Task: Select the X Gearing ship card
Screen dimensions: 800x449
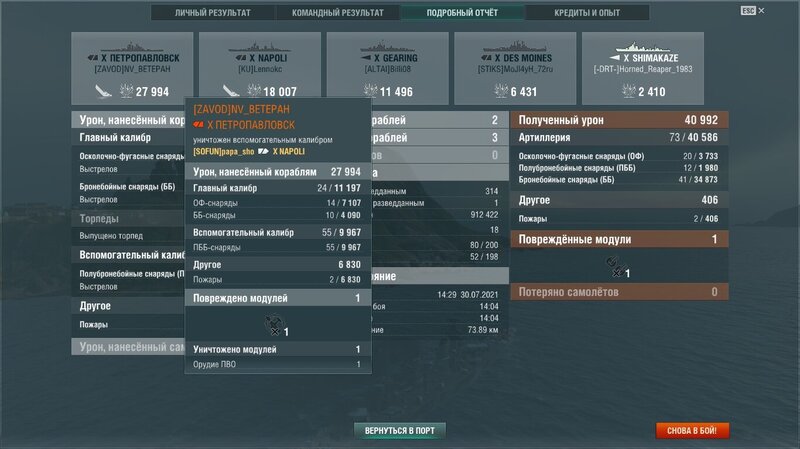Action: (x=388, y=68)
